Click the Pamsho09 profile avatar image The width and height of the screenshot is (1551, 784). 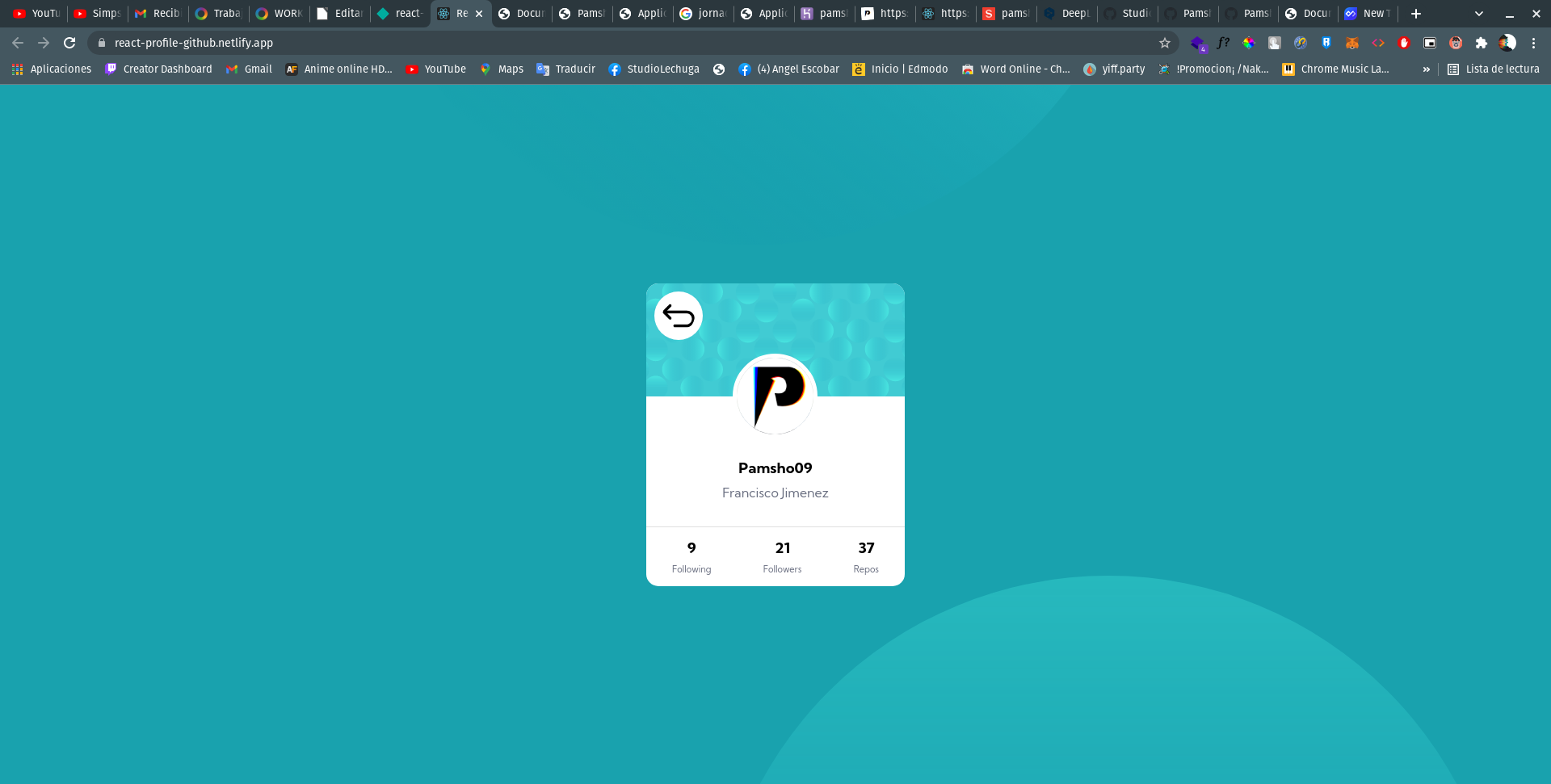(775, 395)
